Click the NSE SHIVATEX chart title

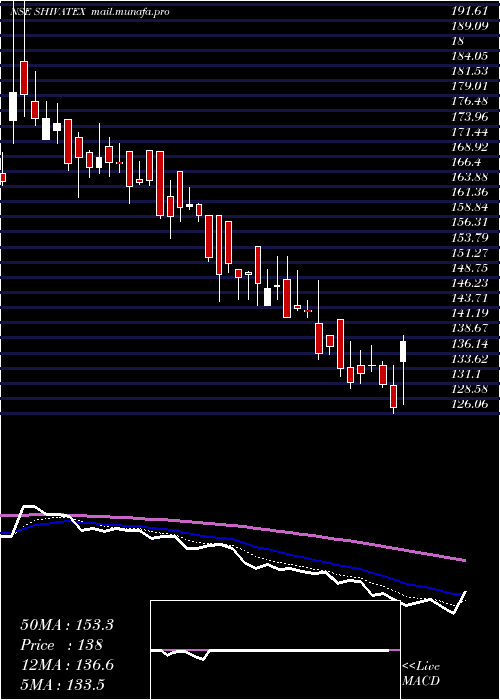pos(48,12)
